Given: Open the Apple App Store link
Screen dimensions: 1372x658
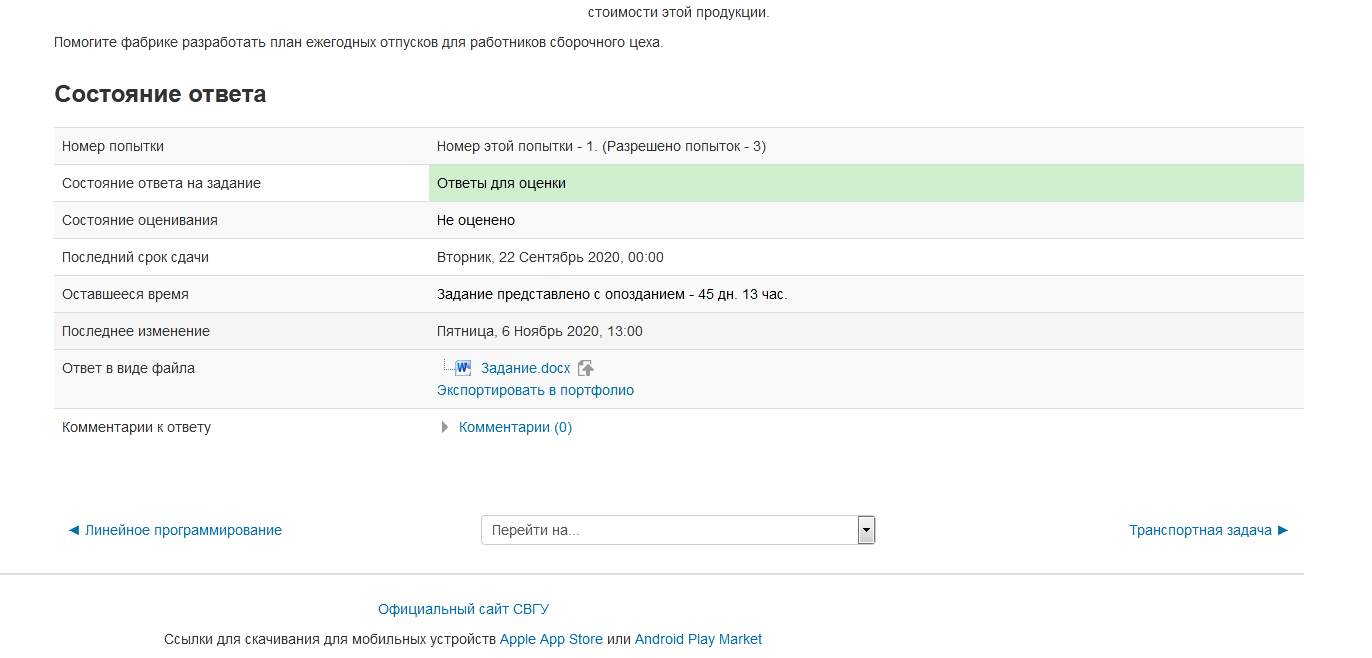Looking at the screenshot, I should [x=551, y=639].
